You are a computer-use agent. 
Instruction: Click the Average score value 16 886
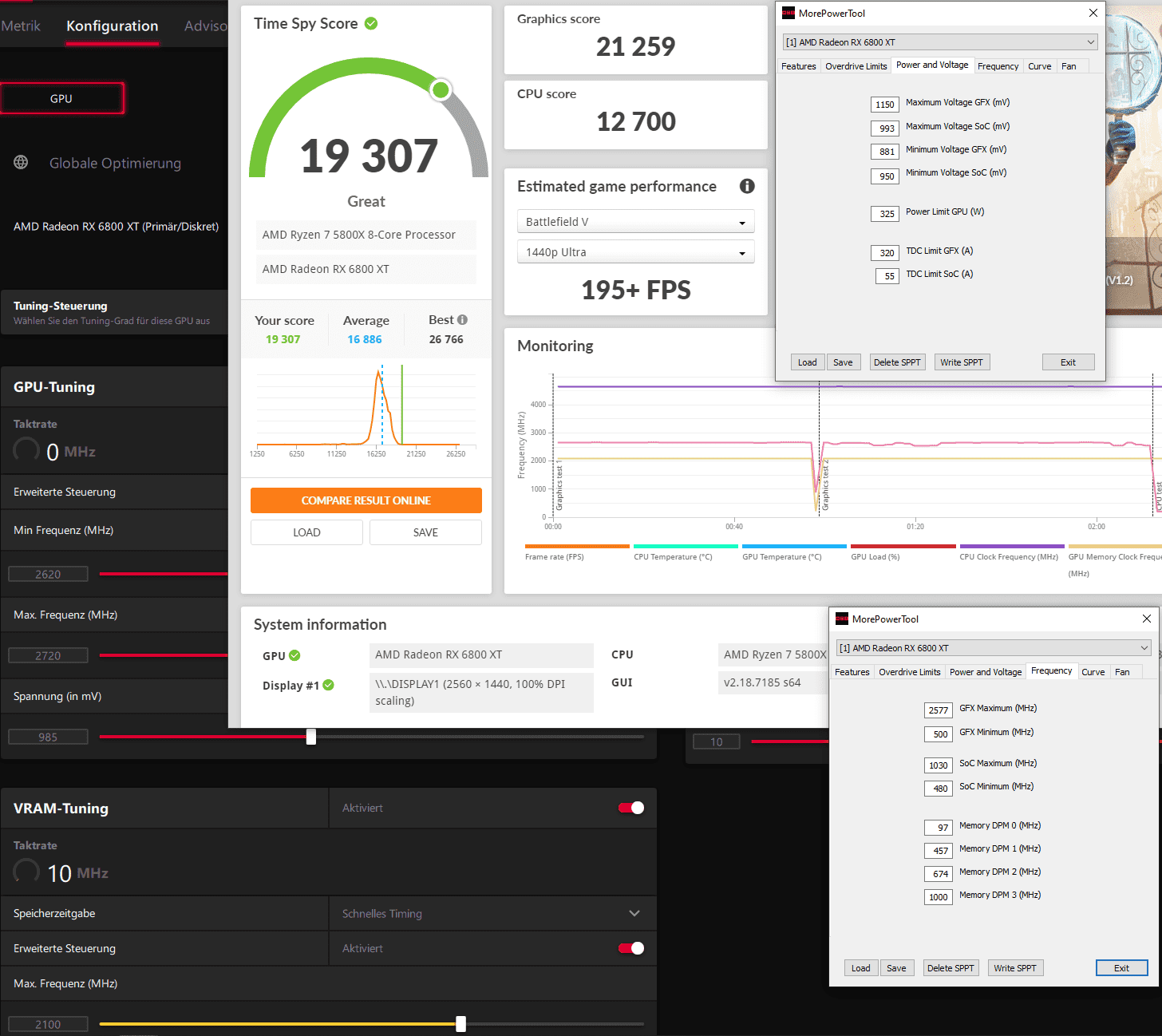(x=365, y=339)
